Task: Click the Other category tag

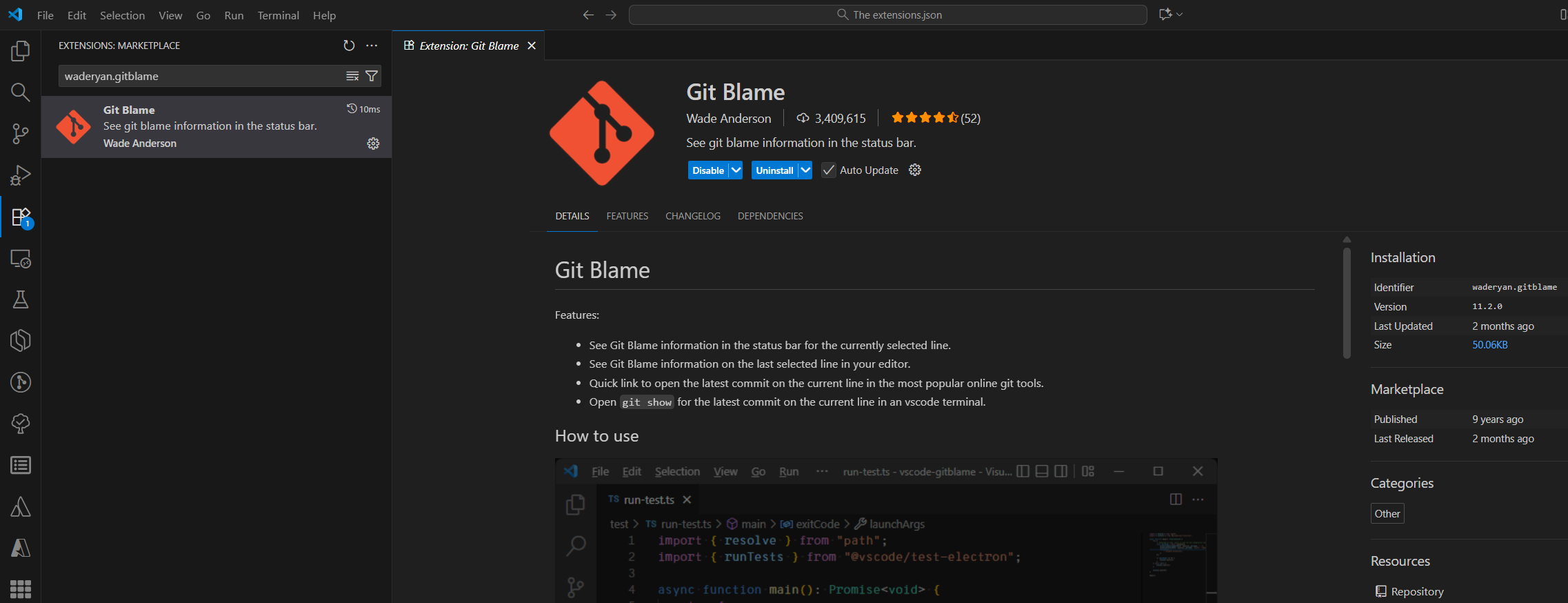Action: (x=1387, y=513)
